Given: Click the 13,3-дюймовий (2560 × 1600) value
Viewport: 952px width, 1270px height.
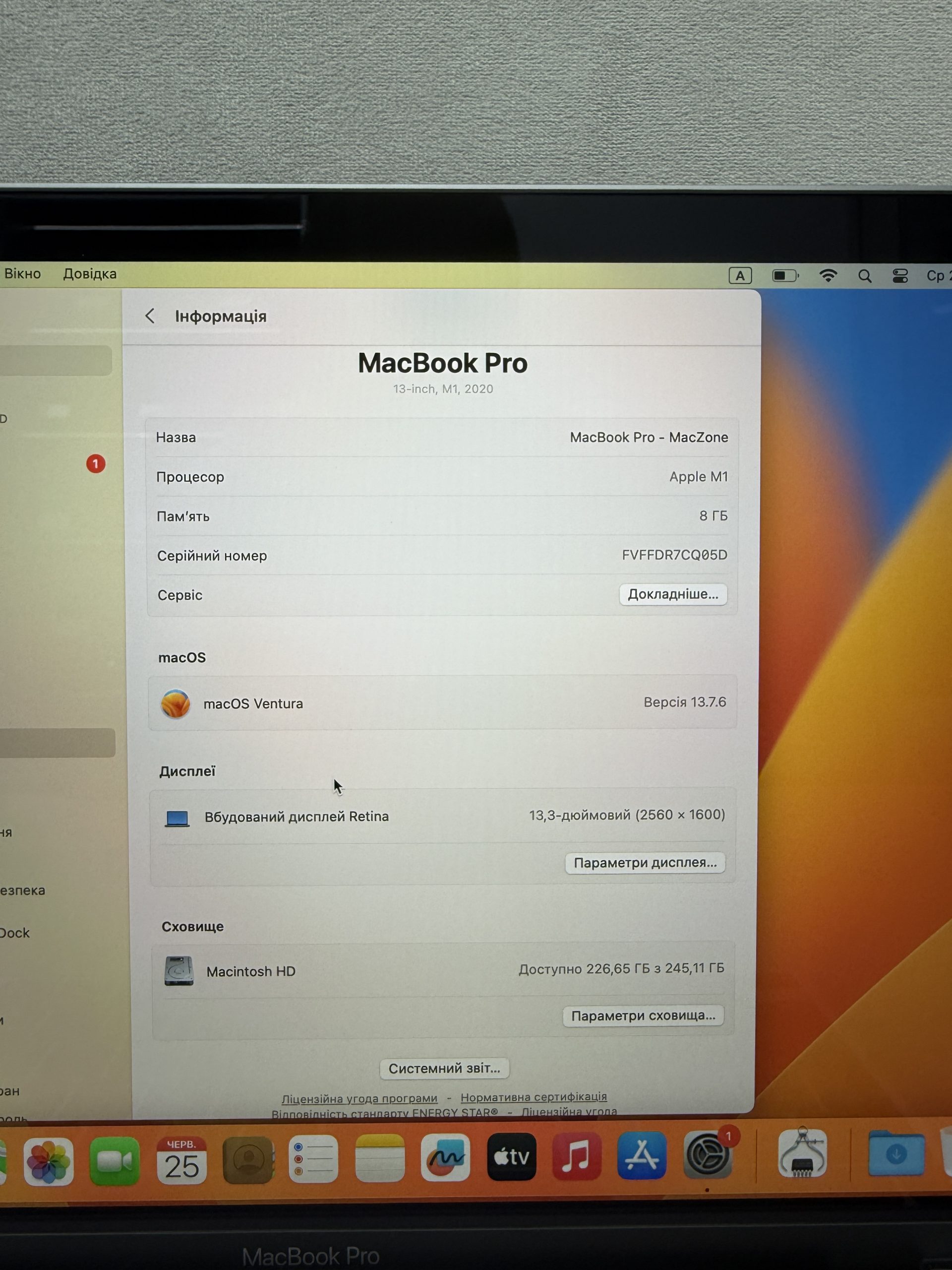Looking at the screenshot, I should pos(627,815).
